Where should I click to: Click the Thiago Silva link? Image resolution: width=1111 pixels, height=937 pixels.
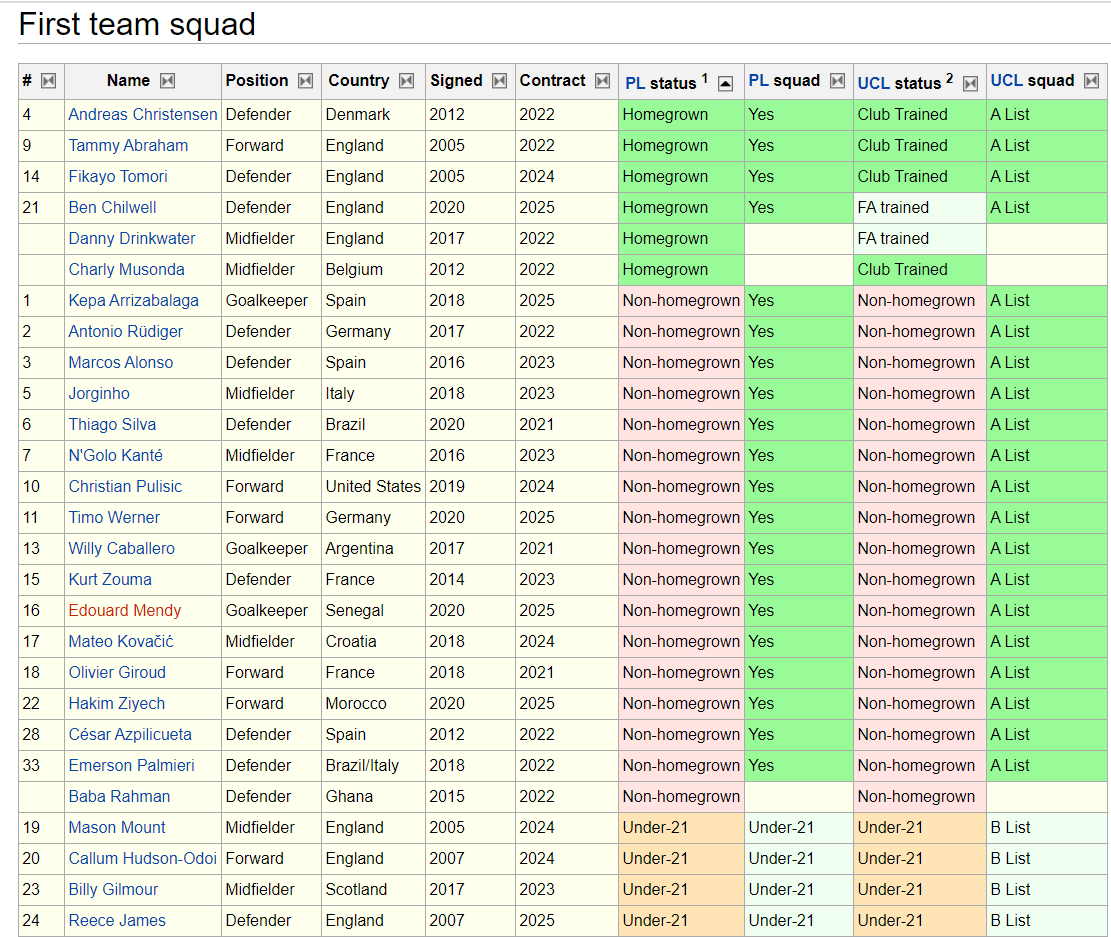(112, 425)
